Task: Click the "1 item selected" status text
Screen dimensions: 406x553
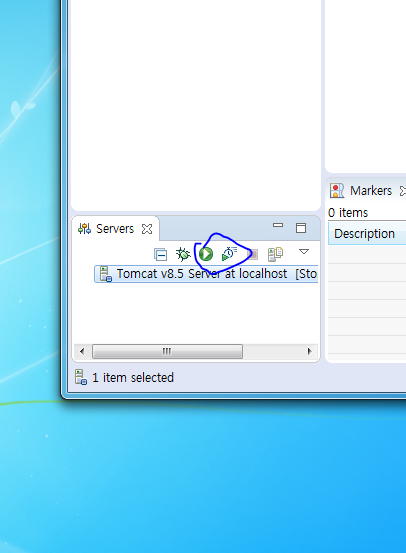Action: coord(133,378)
